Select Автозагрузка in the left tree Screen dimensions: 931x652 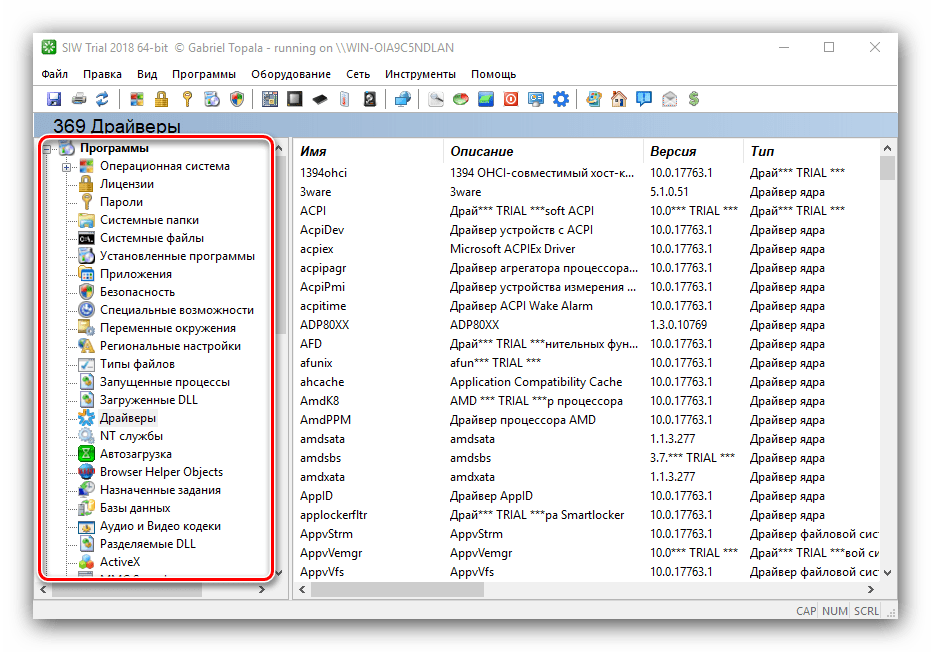tap(135, 454)
